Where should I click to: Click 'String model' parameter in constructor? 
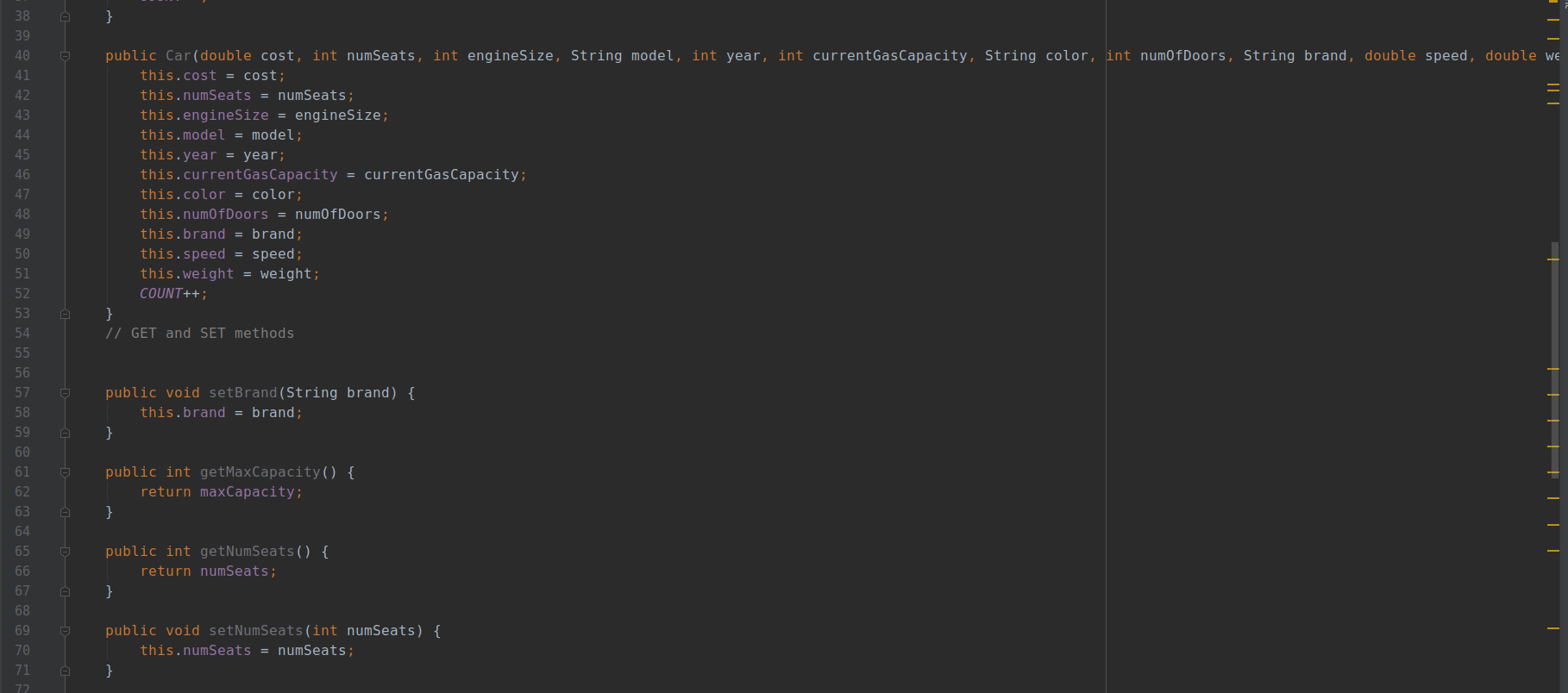click(x=622, y=56)
